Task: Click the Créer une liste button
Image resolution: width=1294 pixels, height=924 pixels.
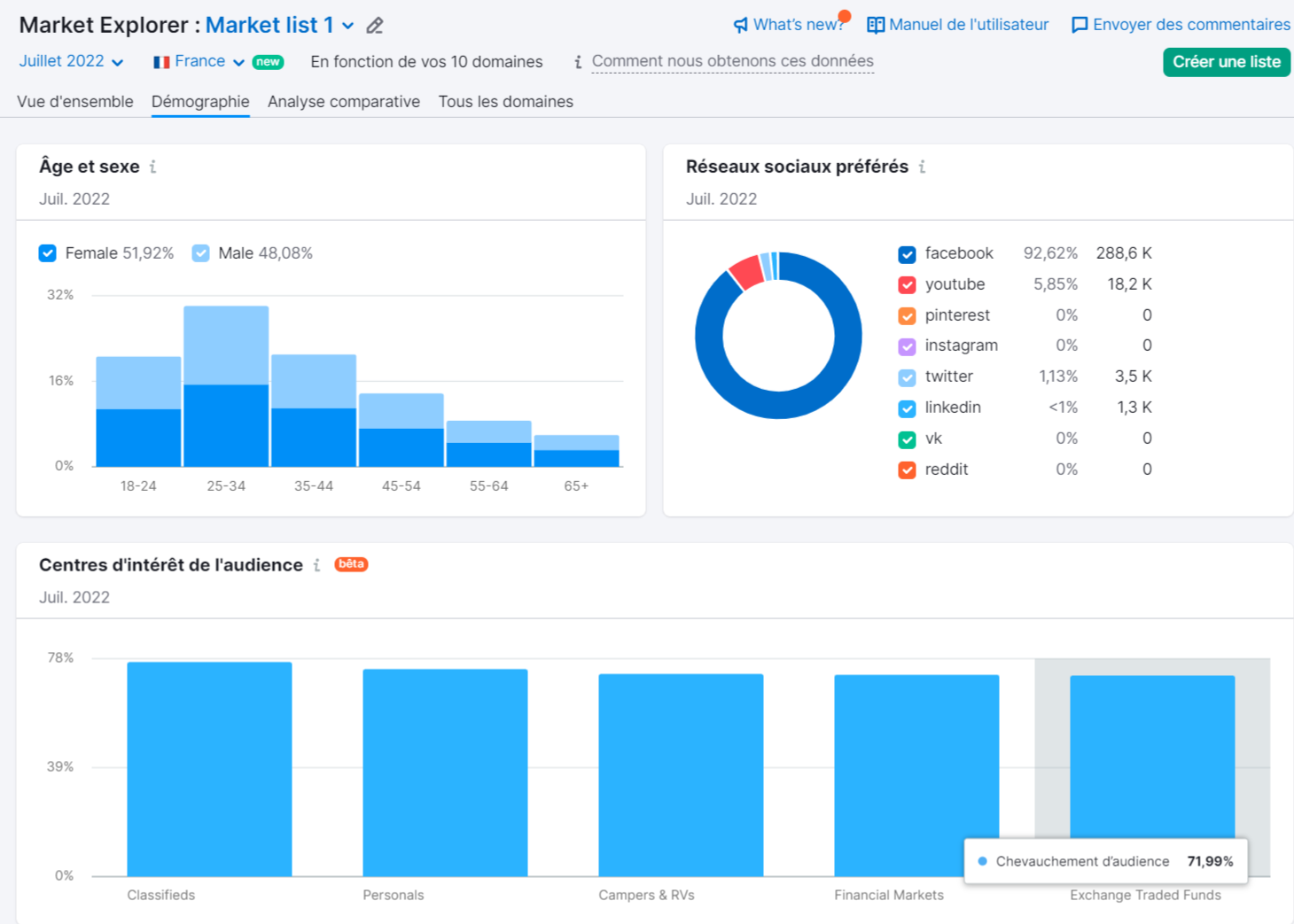Action: (x=1226, y=62)
